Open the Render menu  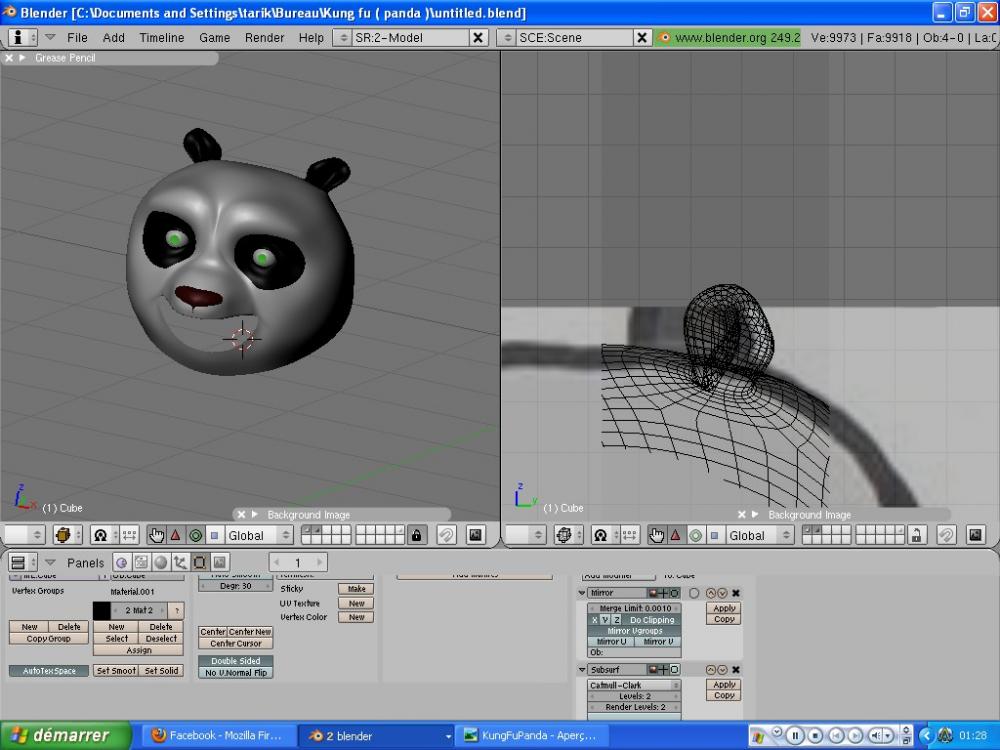pyautogui.click(x=264, y=38)
